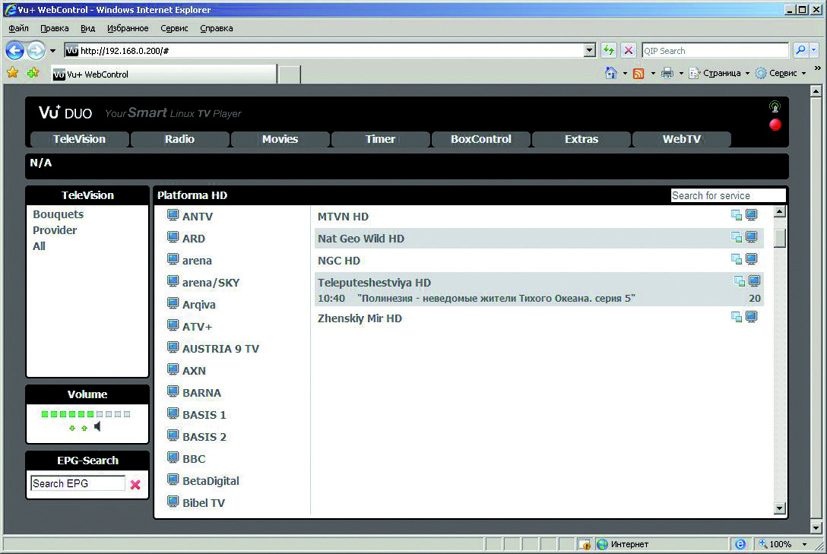The height and width of the screenshot is (554, 827).
Task: Open EPG icon for Nat Geo Wild HD
Action: point(736,237)
